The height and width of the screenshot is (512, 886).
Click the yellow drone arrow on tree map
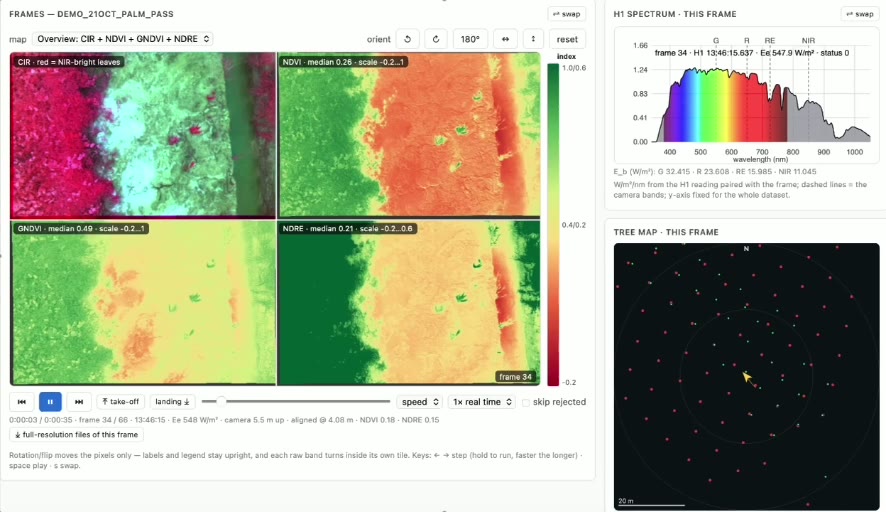tap(747, 377)
